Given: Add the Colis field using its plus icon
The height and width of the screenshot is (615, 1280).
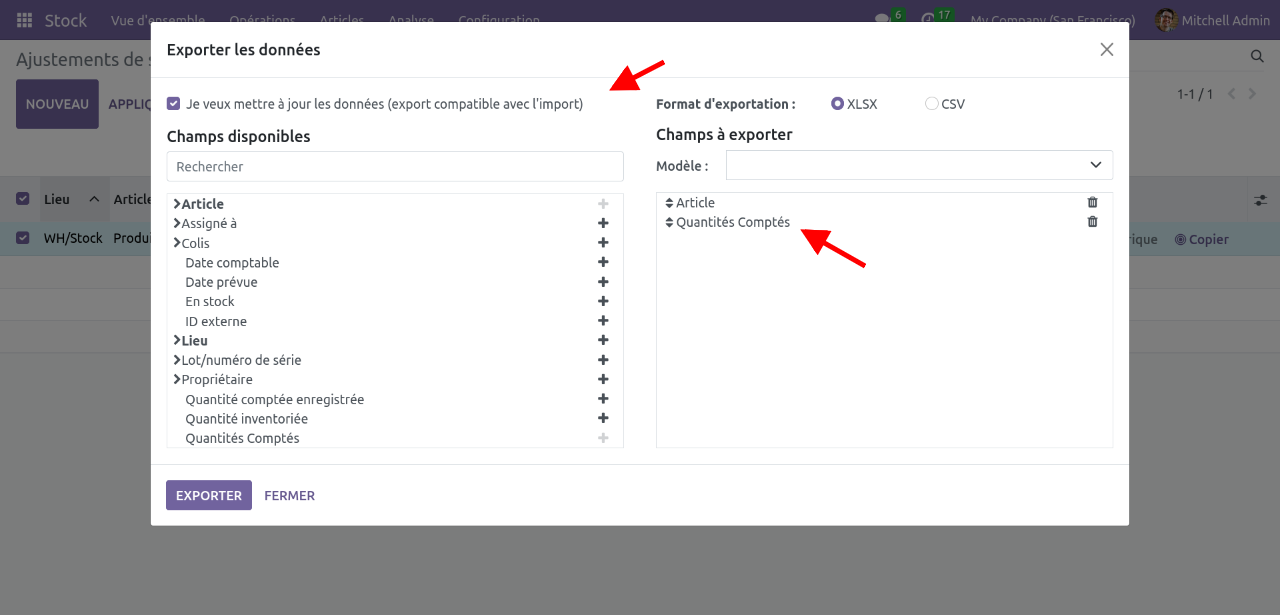Looking at the screenshot, I should point(603,243).
